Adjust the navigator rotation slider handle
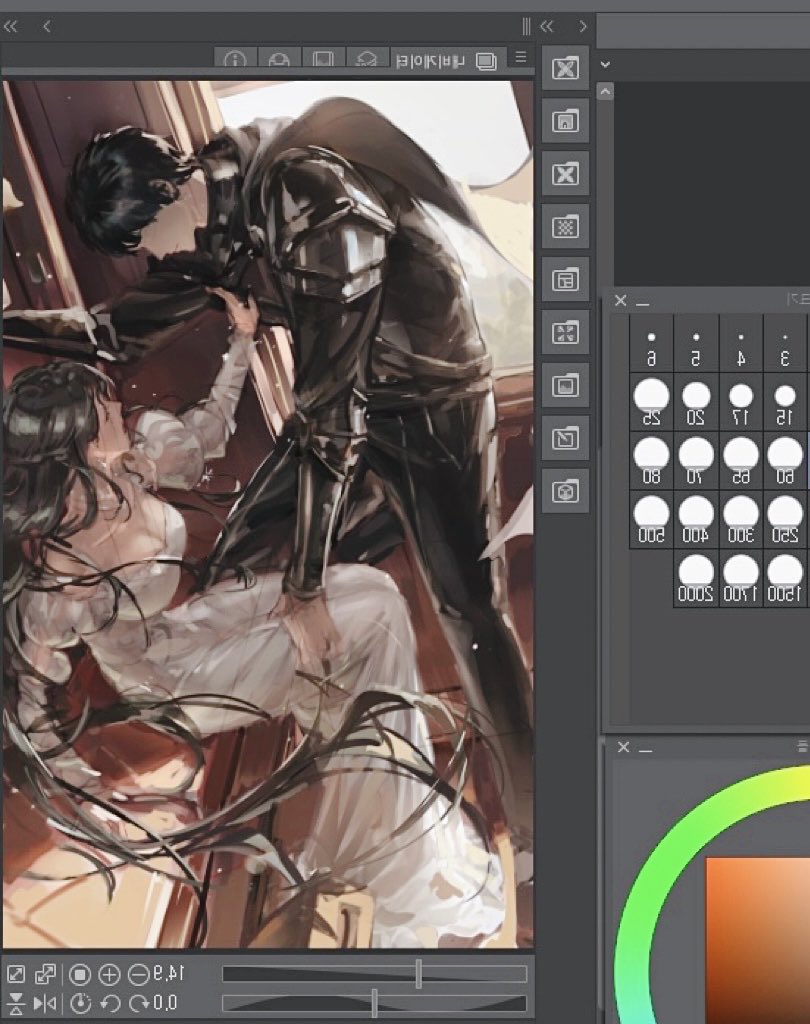This screenshot has width=810, height=1024. click(374, 1002)
